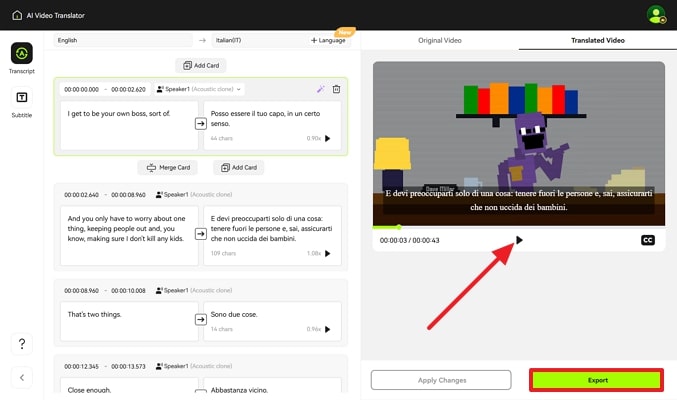Play audio for 'Sono due cose.' translation
Viewport: 677px width, 400px height.
point(328,329)
